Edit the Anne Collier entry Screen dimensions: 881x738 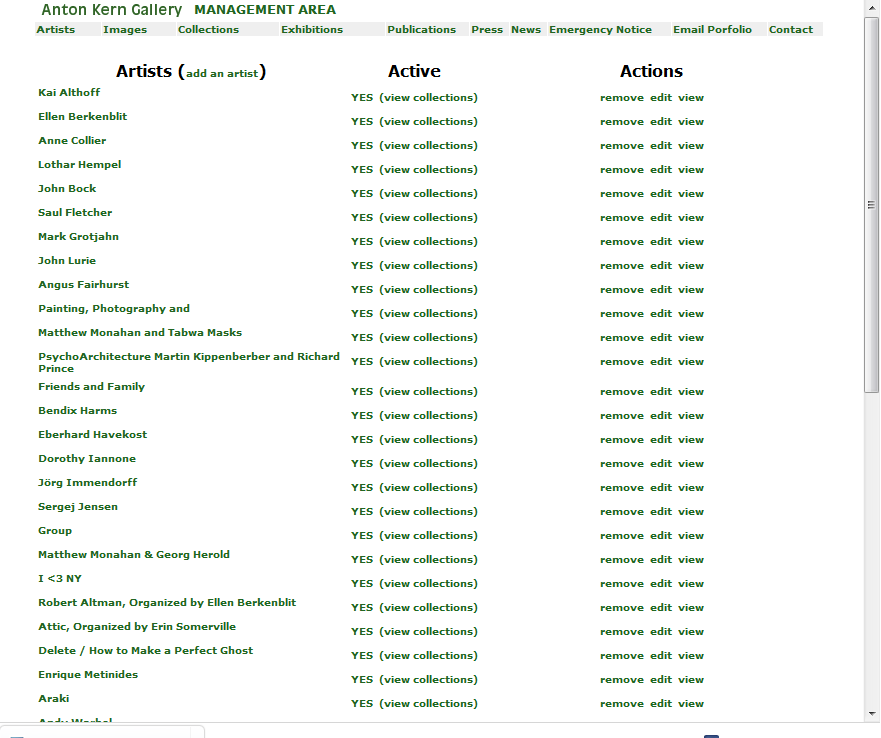pos(661,146)
